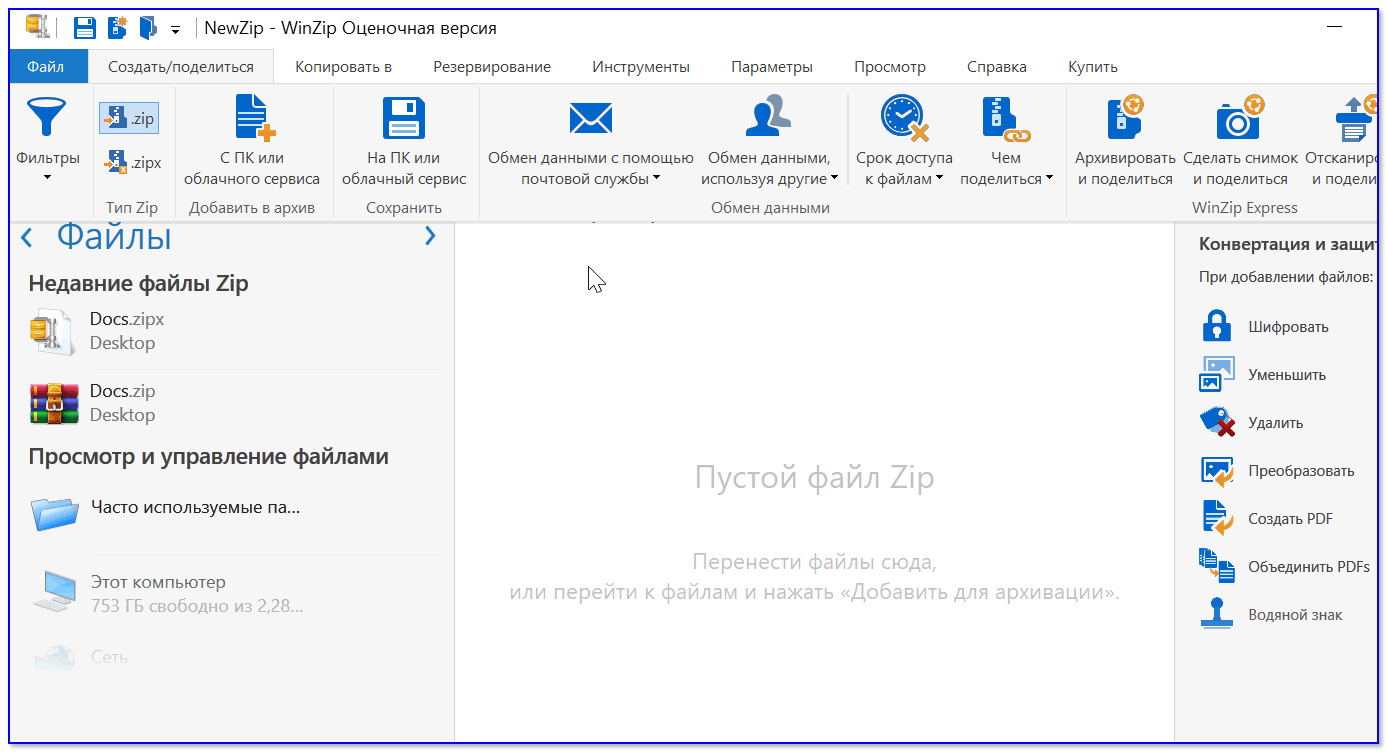1387x752 pixels.
Task: Toggle the Шифровать option
Action: (x=1287, y=327)
